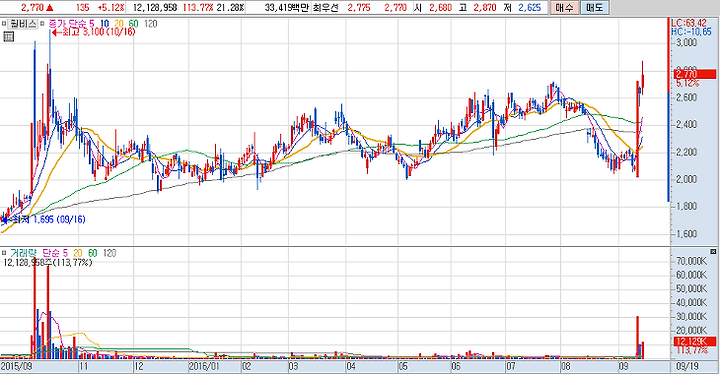Select the 60 average in volume legend
Image resolution: width=720 pixels, height=374 pixels.
pyautogui.click(x=92, y=253)
